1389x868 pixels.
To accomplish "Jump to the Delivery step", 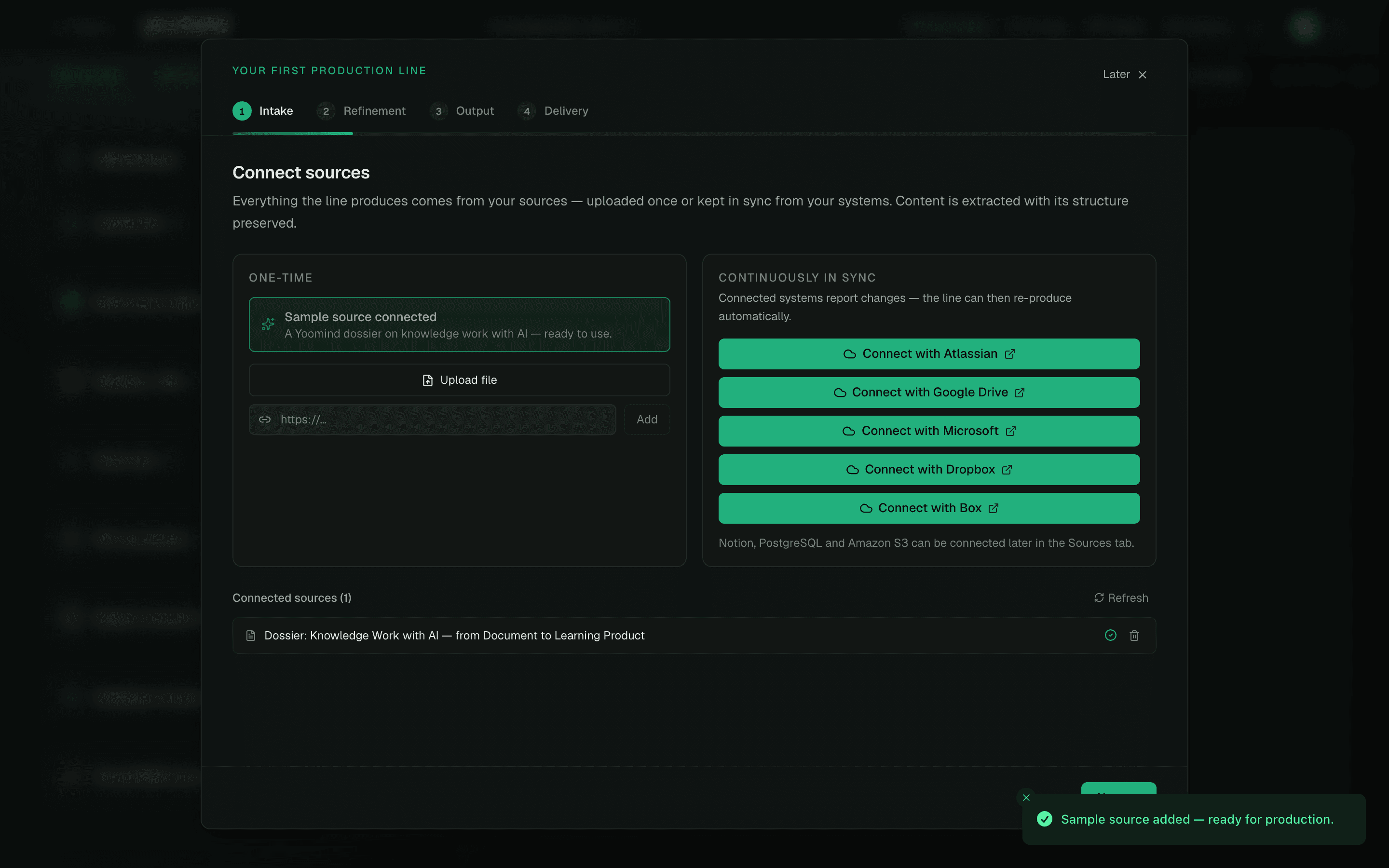I will (553, 111).
